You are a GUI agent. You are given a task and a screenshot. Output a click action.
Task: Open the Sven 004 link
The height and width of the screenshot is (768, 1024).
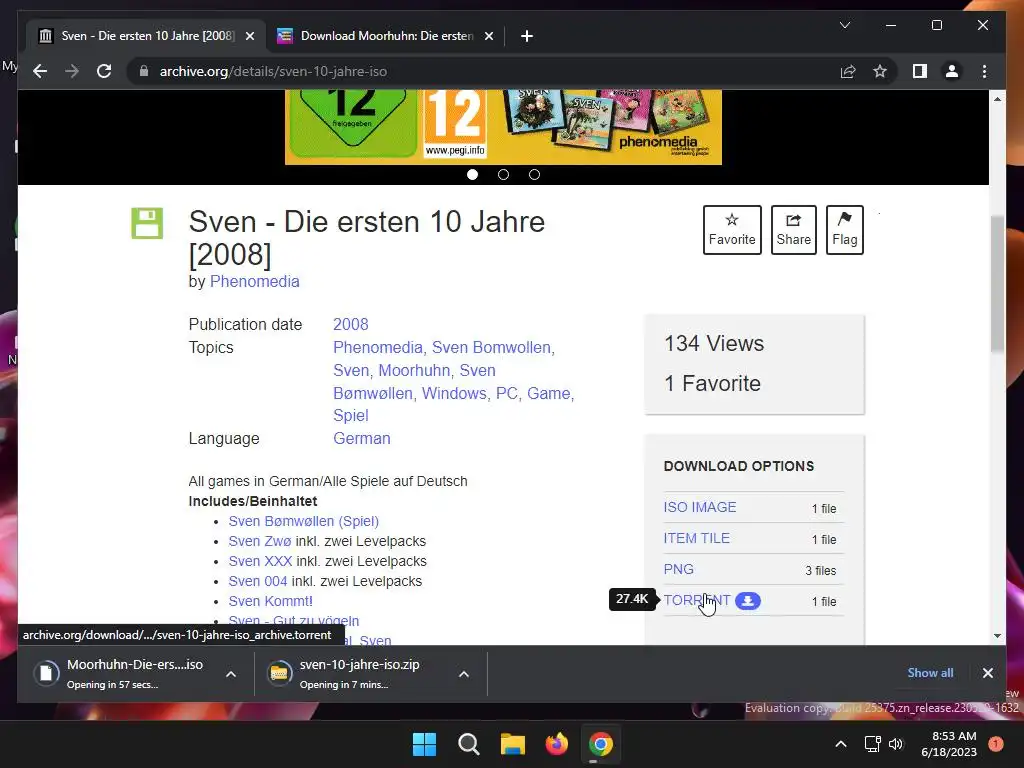coord(258,581)
